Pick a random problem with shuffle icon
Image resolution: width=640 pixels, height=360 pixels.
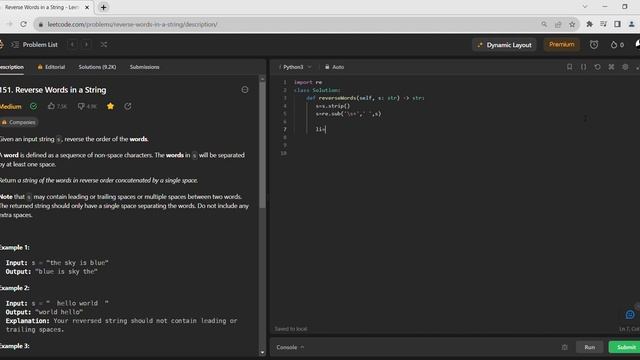(104, 44)
